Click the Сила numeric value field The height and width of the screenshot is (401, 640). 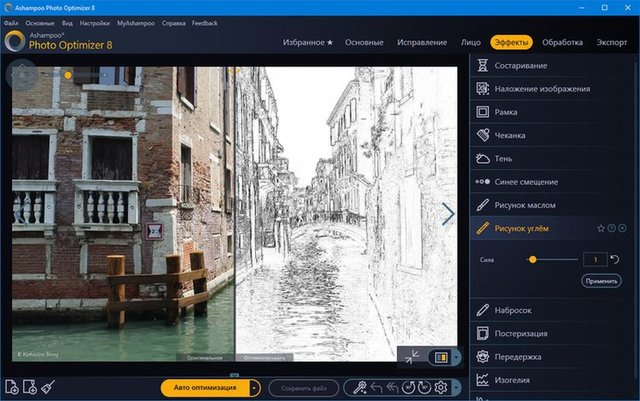(595, 260)
